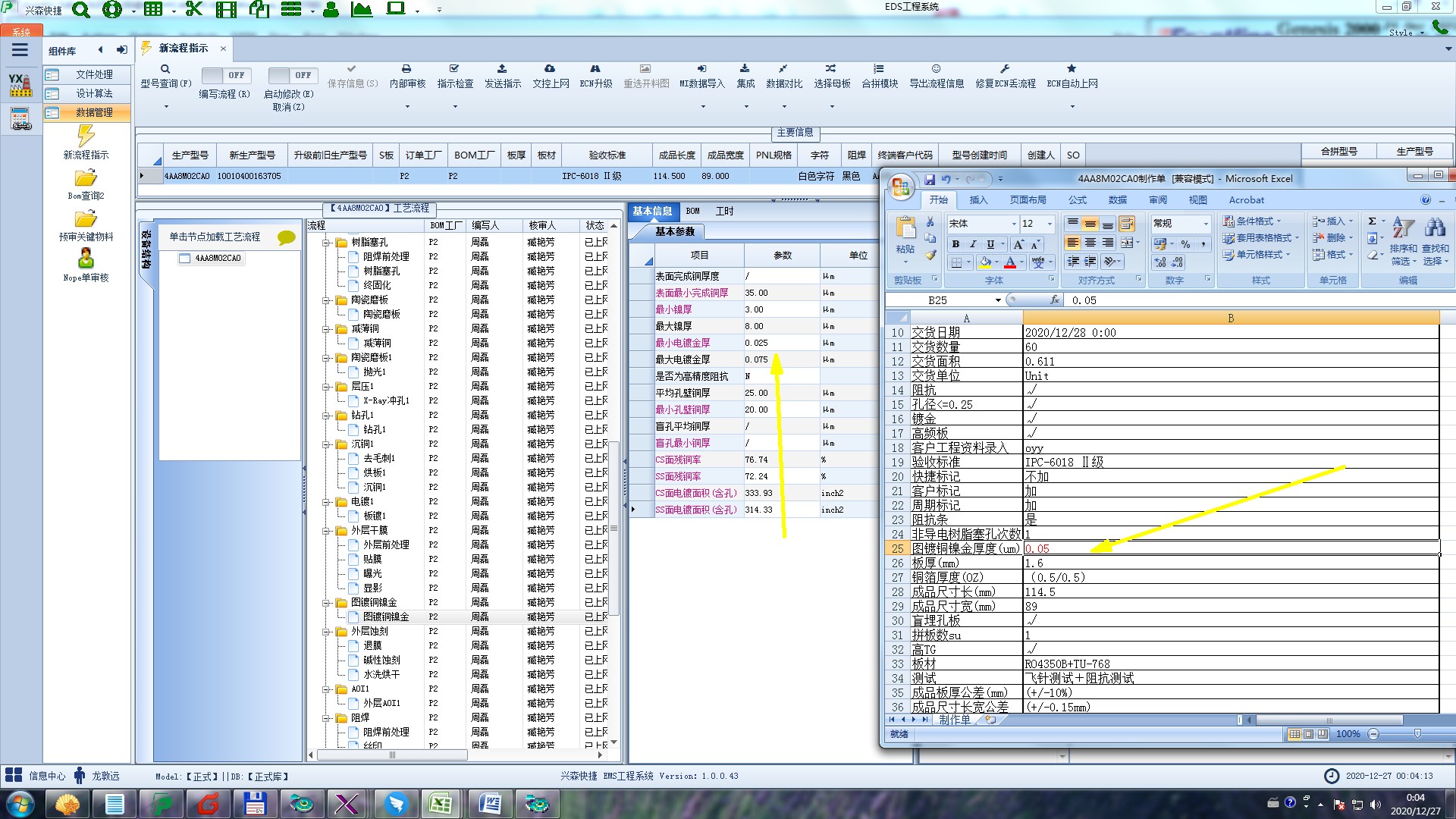Check the 4AA8M02CA0 node checkbox
Viewport: 1456px width, 819px height.
coord(184,259)
